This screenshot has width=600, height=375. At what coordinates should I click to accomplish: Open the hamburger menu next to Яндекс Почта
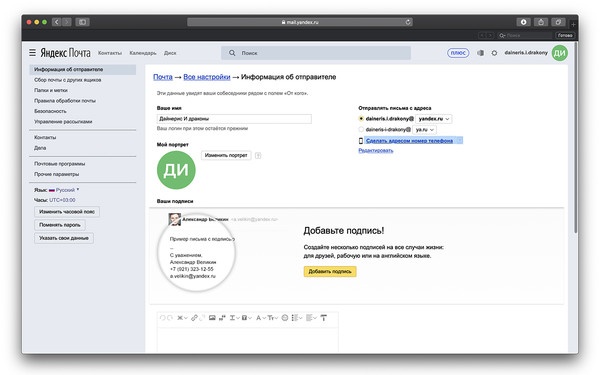point(33,53)
